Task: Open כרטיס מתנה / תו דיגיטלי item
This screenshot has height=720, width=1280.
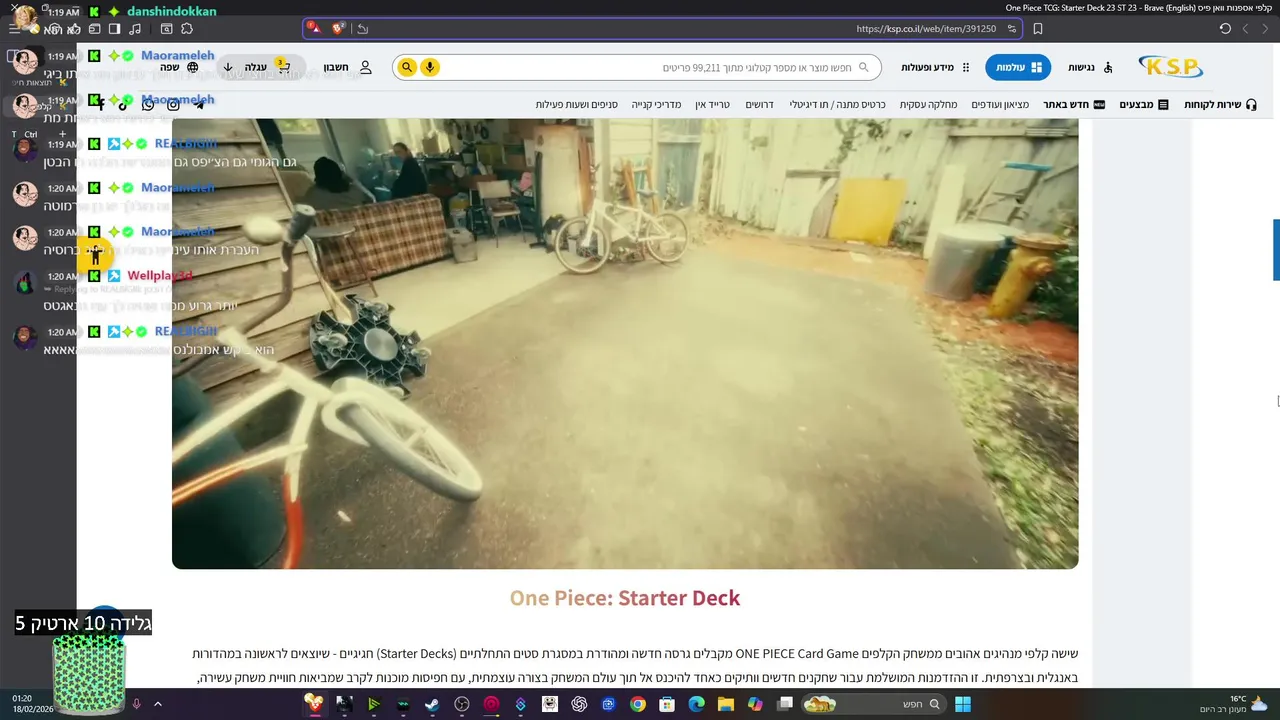Action: point(838,104)
